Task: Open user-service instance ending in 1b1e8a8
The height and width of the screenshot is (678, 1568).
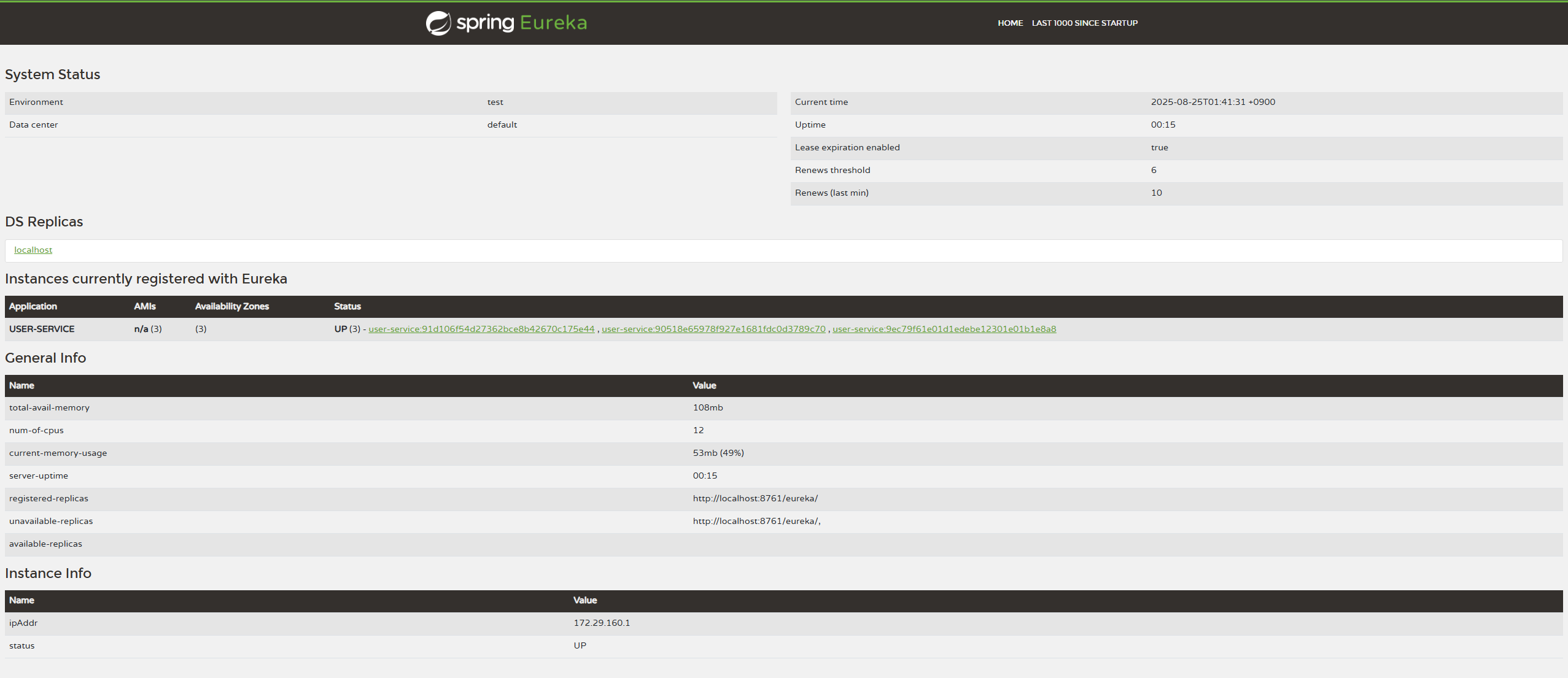Action: [944, 329]
